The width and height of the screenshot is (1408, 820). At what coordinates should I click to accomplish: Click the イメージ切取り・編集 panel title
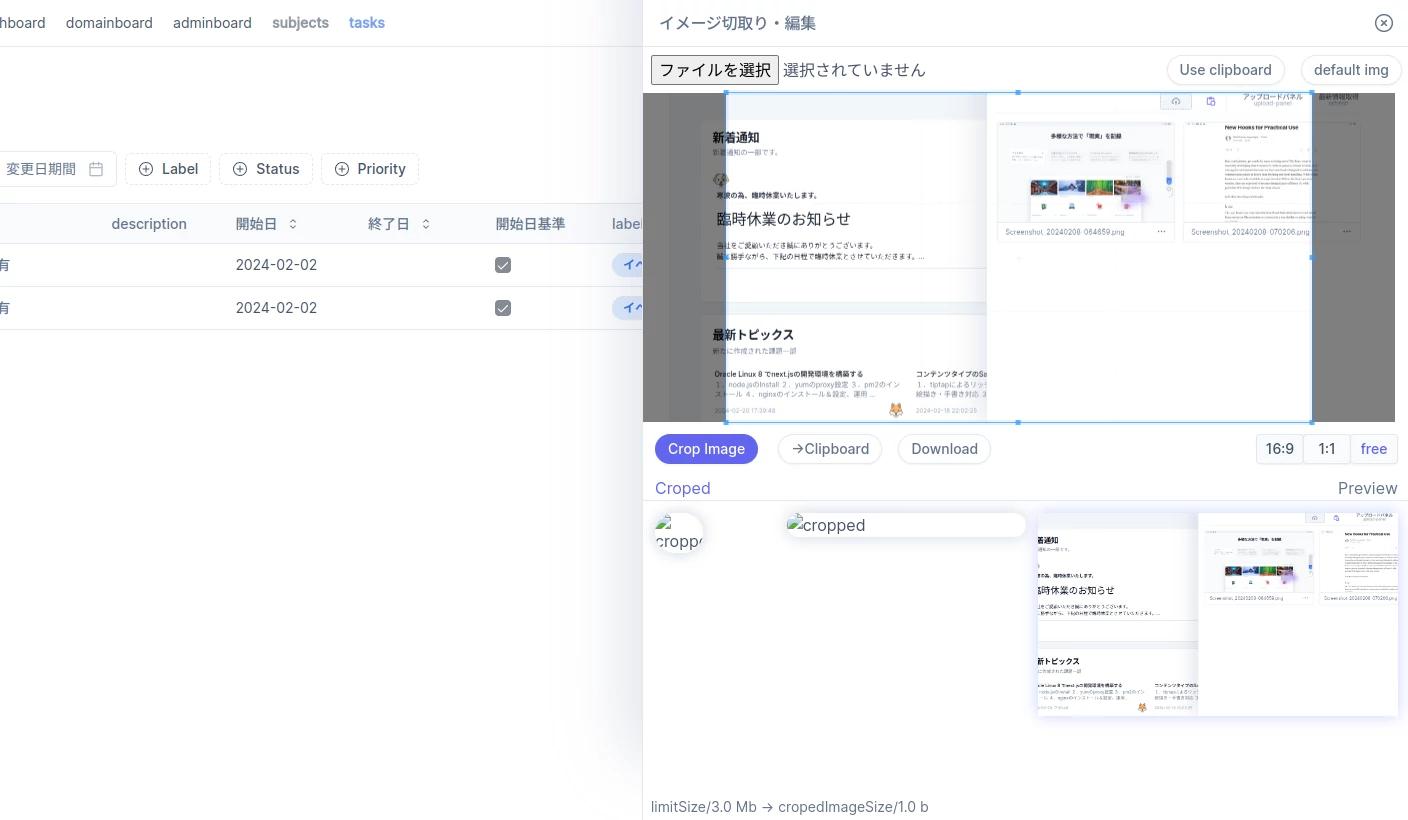pyautogui.click(x=738, y=23)
